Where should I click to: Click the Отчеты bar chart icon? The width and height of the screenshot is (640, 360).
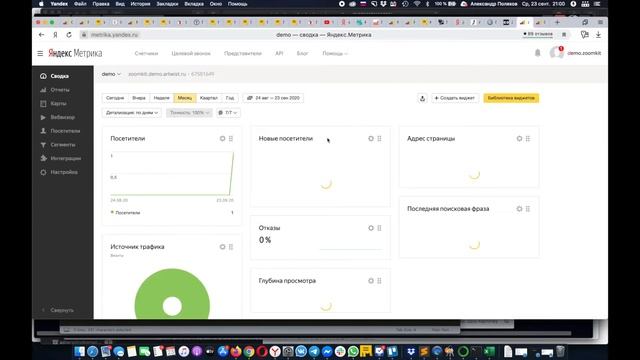43,90
